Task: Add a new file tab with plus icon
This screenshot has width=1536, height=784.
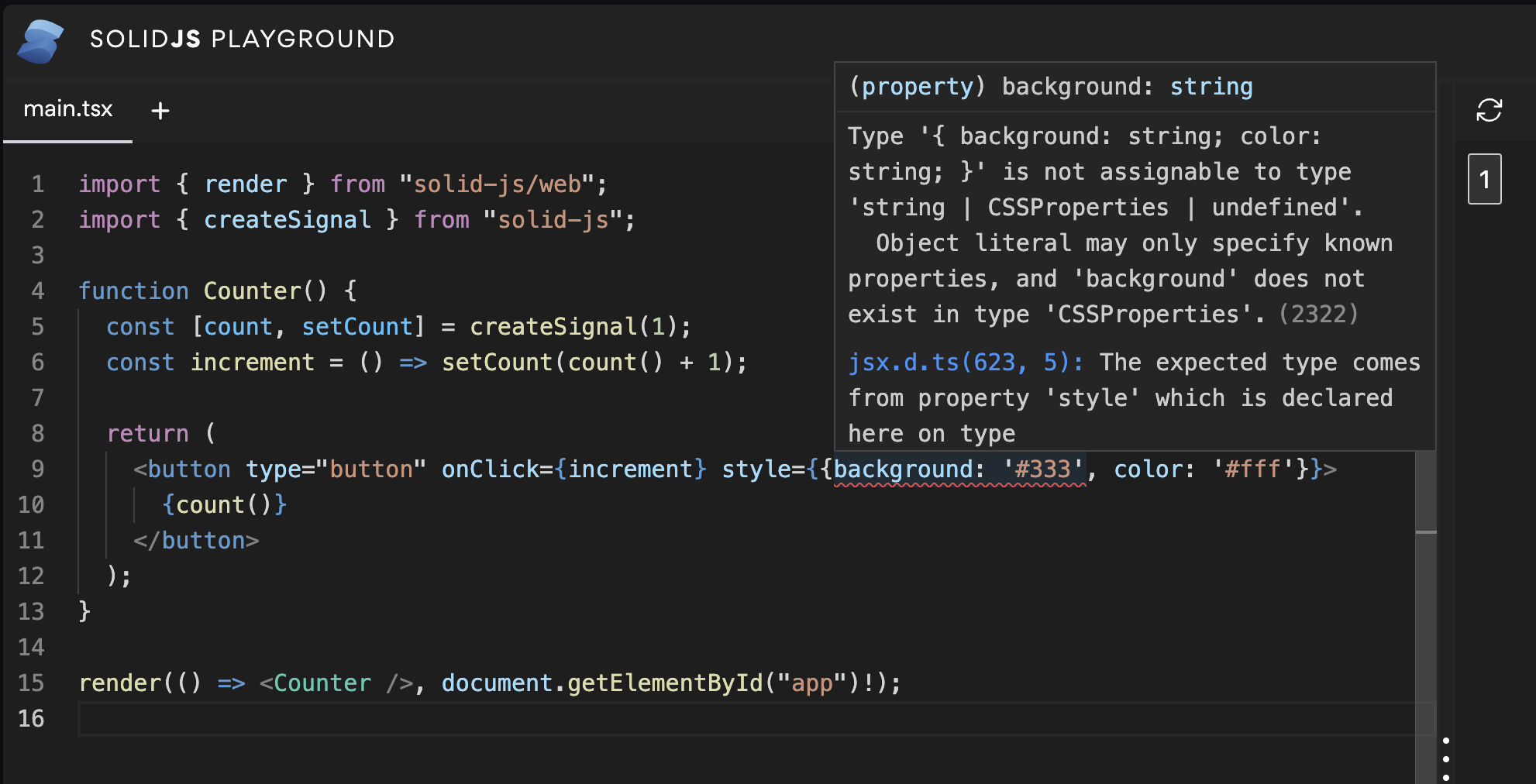Action: point(160,111)
